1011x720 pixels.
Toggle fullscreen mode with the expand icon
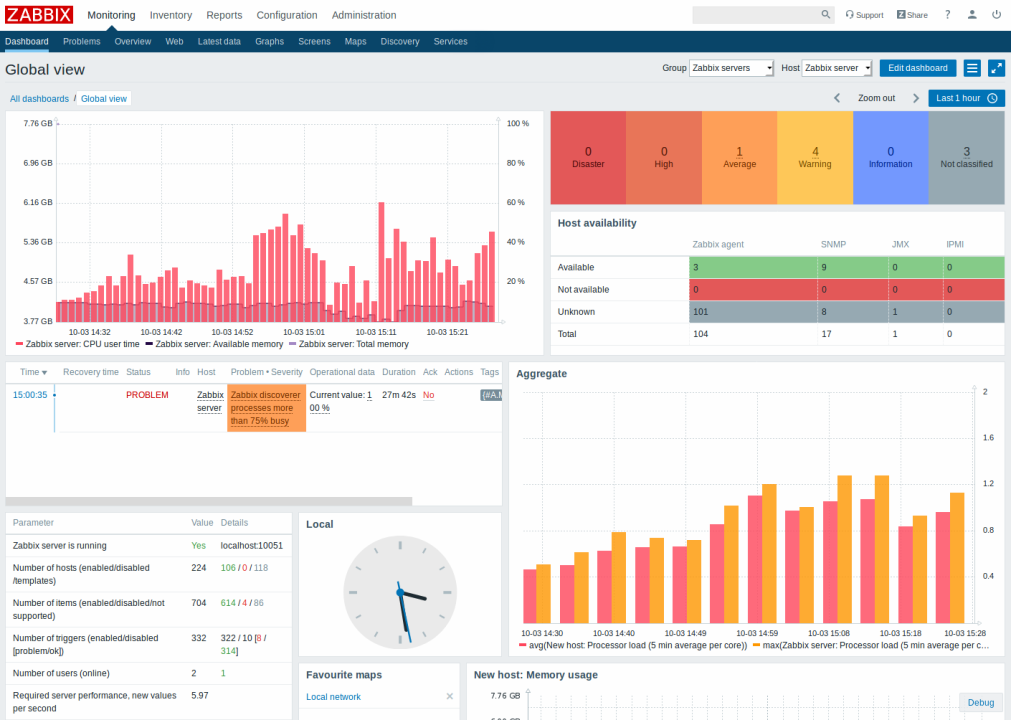pyautogui.click(x=996, y=68)
